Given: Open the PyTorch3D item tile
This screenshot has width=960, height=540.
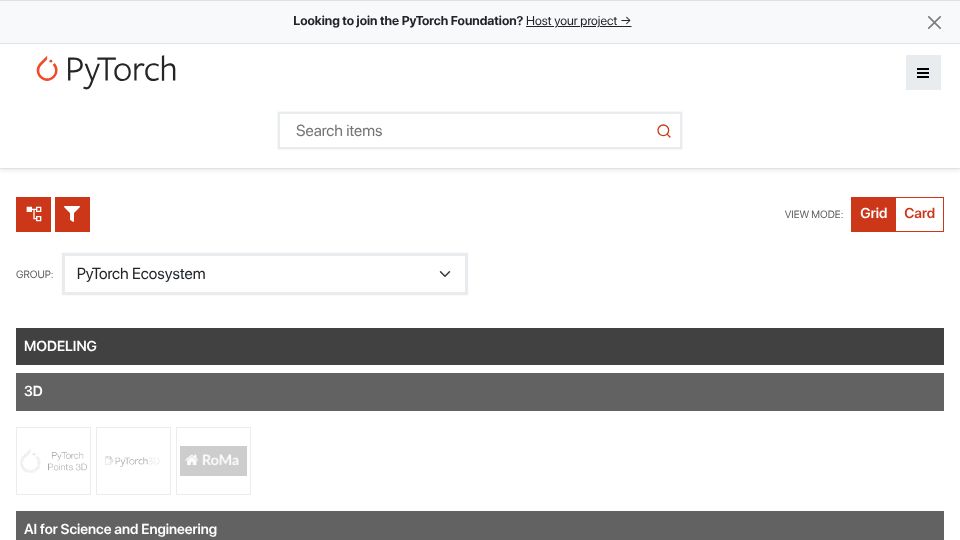Looking at the screenshot, I should click(x=133, y=461).
